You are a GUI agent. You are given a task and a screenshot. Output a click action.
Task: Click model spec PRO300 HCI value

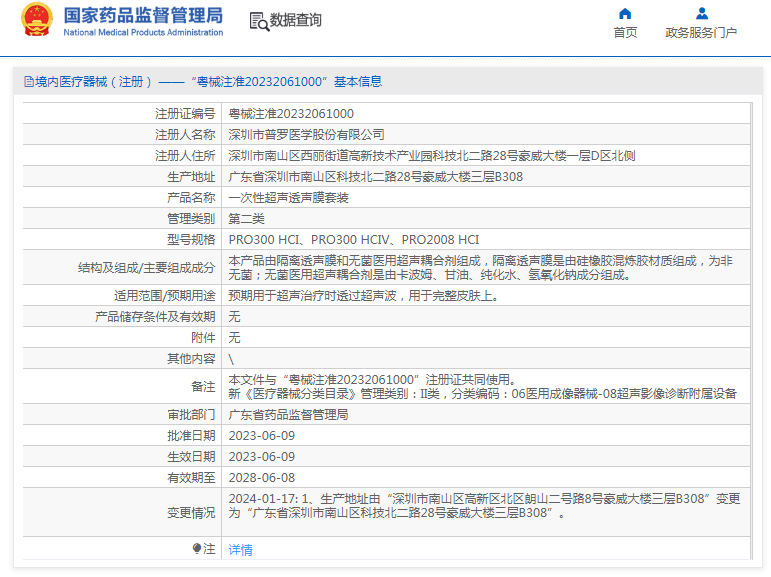click(354, 240)
